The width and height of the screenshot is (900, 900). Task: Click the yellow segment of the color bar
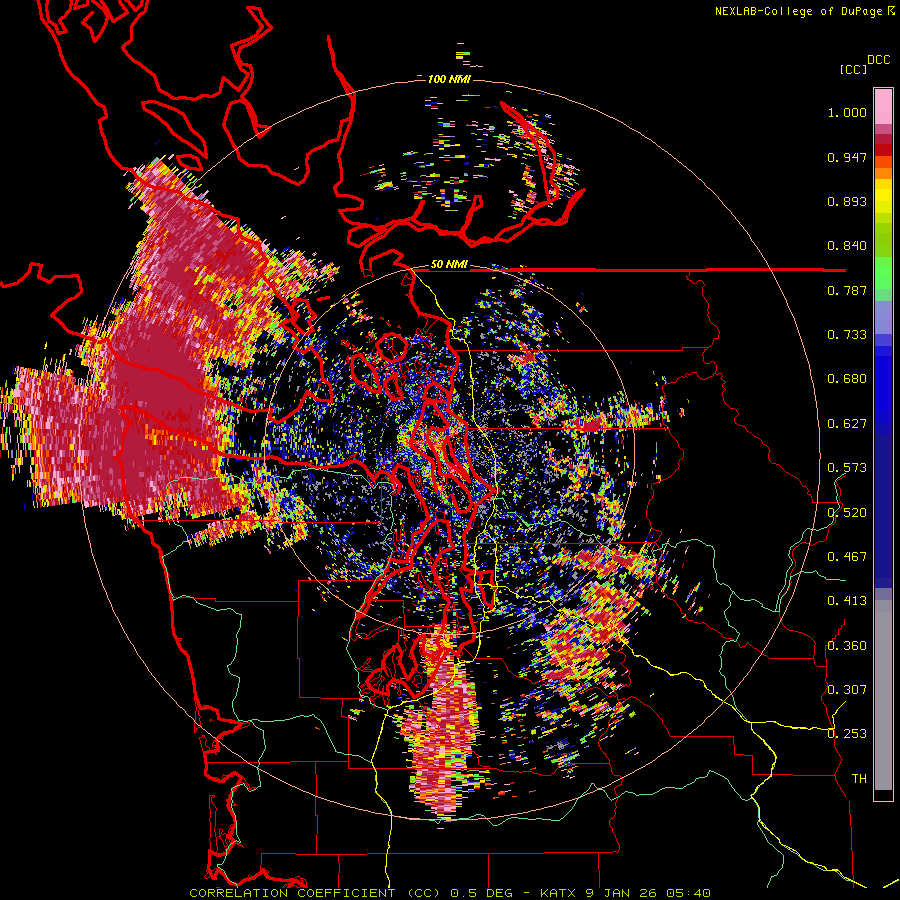(883, 196)
